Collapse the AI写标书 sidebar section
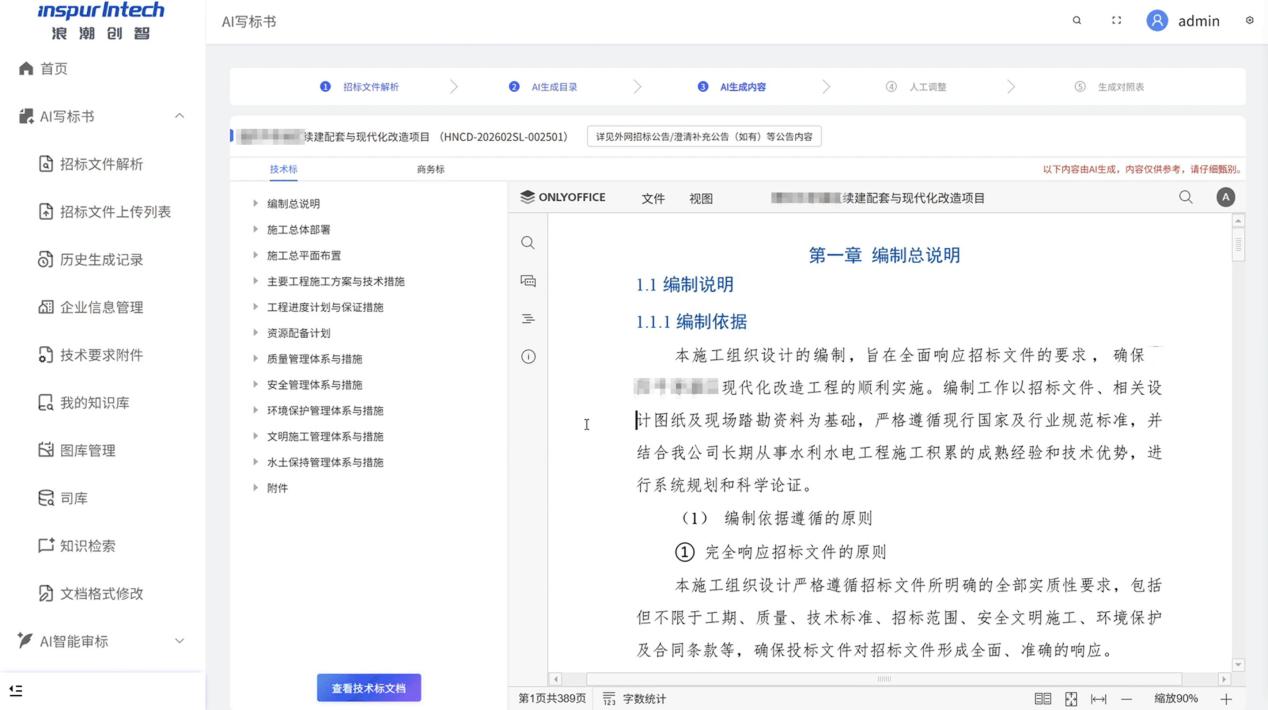 click(179, 116)
